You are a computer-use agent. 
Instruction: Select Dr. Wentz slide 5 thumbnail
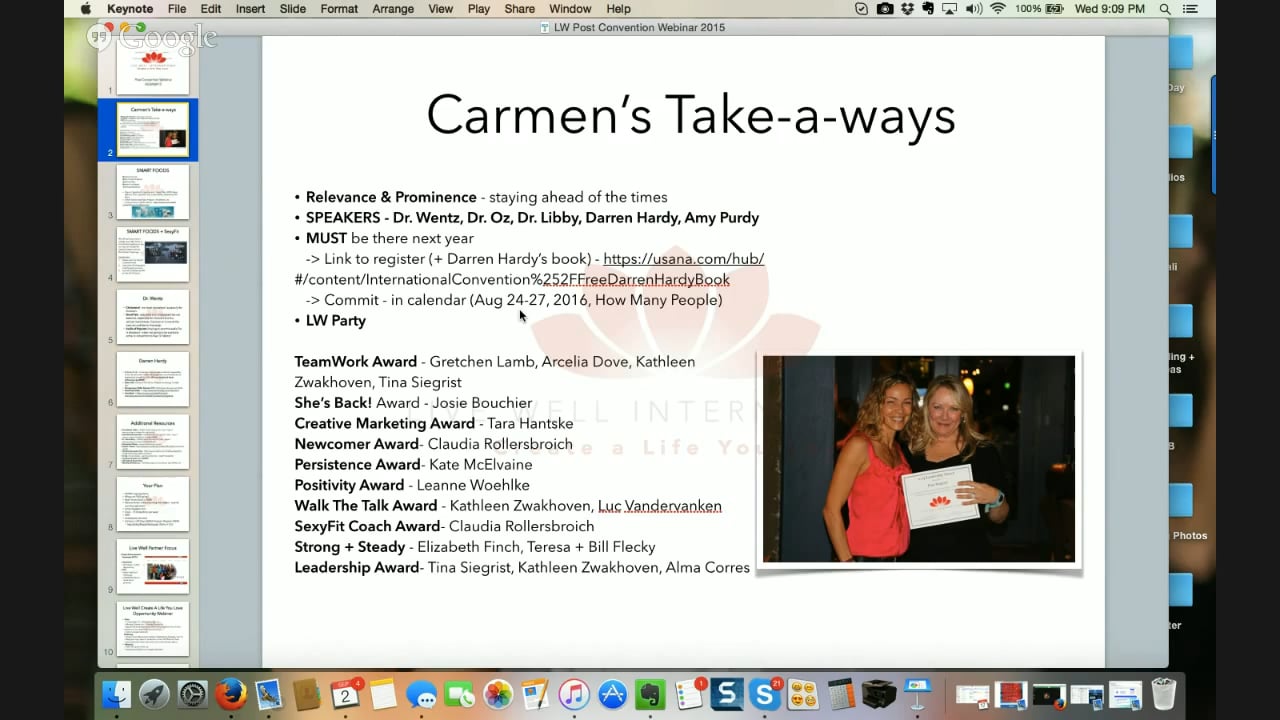click(x=153, y=316)
